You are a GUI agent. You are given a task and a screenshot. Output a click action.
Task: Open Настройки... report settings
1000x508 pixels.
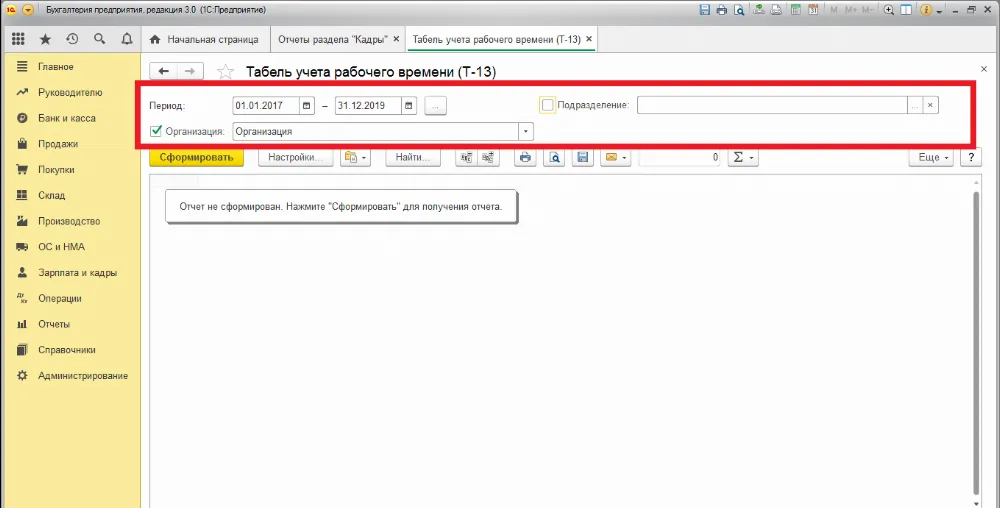pyautogui.click(x=295, y=157)
